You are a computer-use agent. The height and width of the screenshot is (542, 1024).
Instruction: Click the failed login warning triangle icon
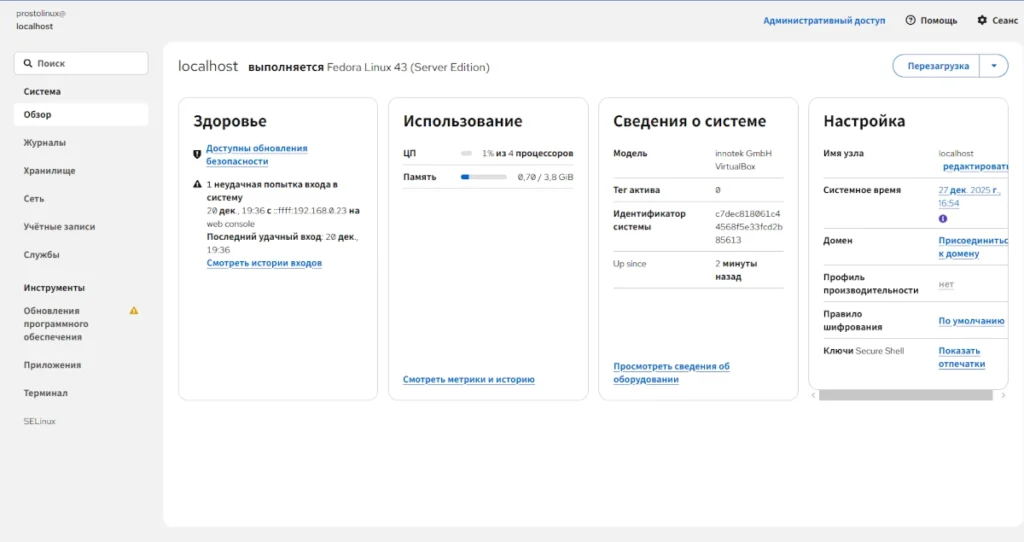coord(197,185)
